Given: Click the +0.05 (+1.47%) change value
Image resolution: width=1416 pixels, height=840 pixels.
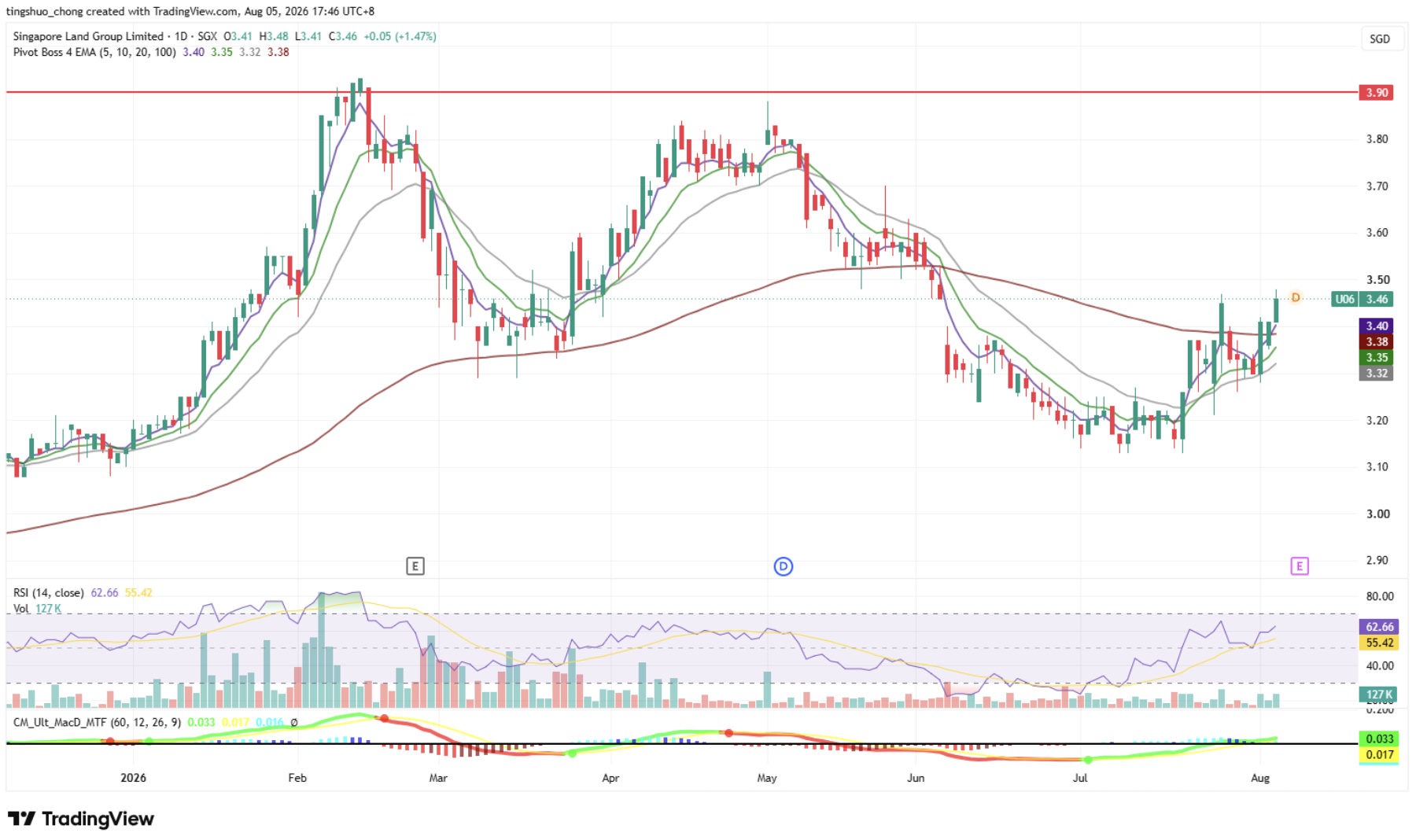Looking at the screenshot, I should [400, 36].
